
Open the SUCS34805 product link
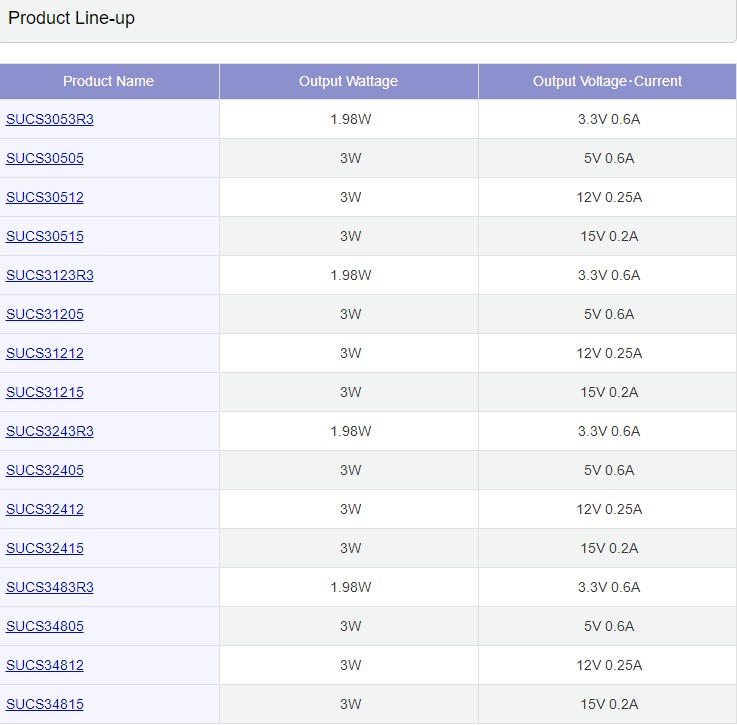(45, 626)
